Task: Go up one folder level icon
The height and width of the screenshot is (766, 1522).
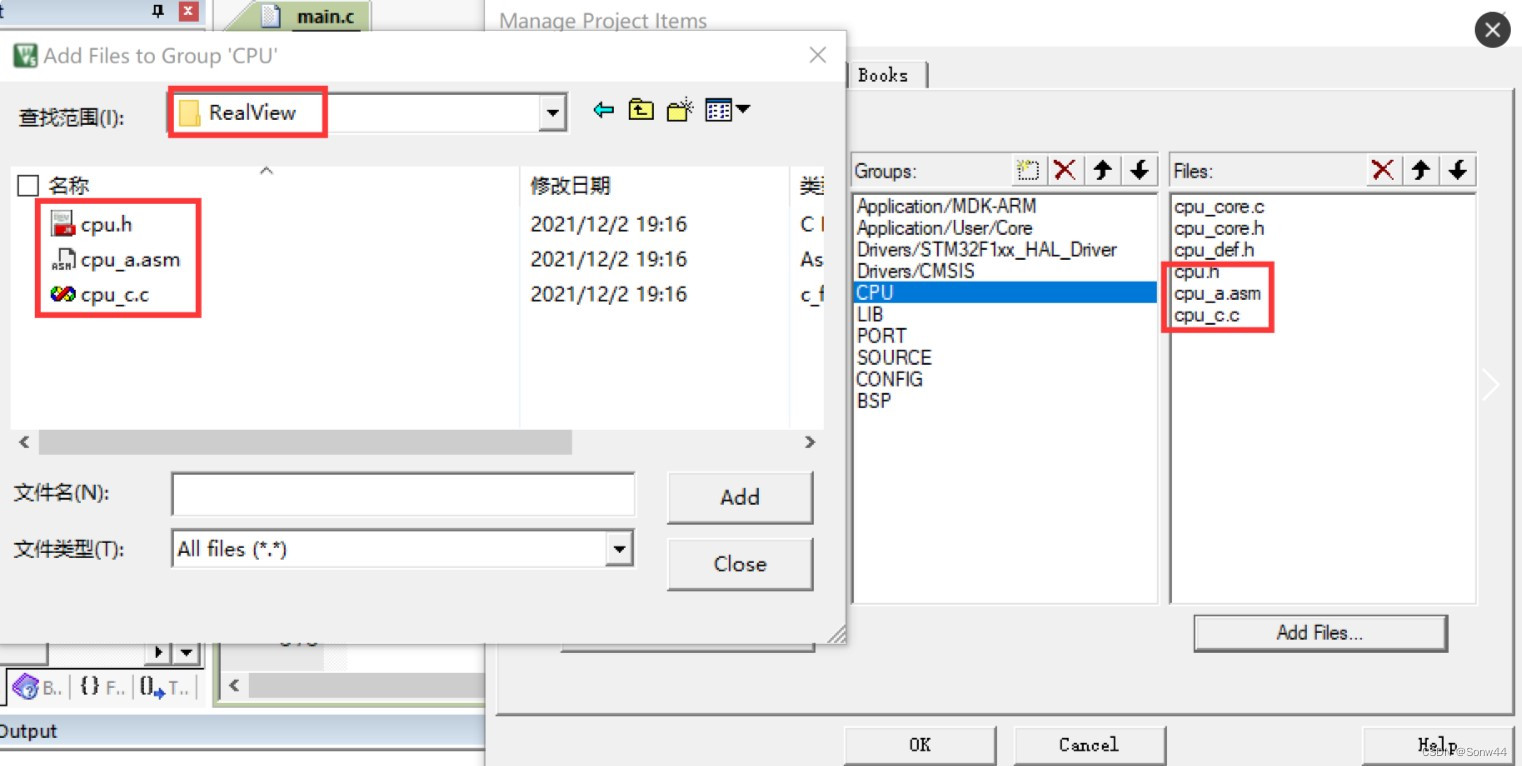Action: 641,111
